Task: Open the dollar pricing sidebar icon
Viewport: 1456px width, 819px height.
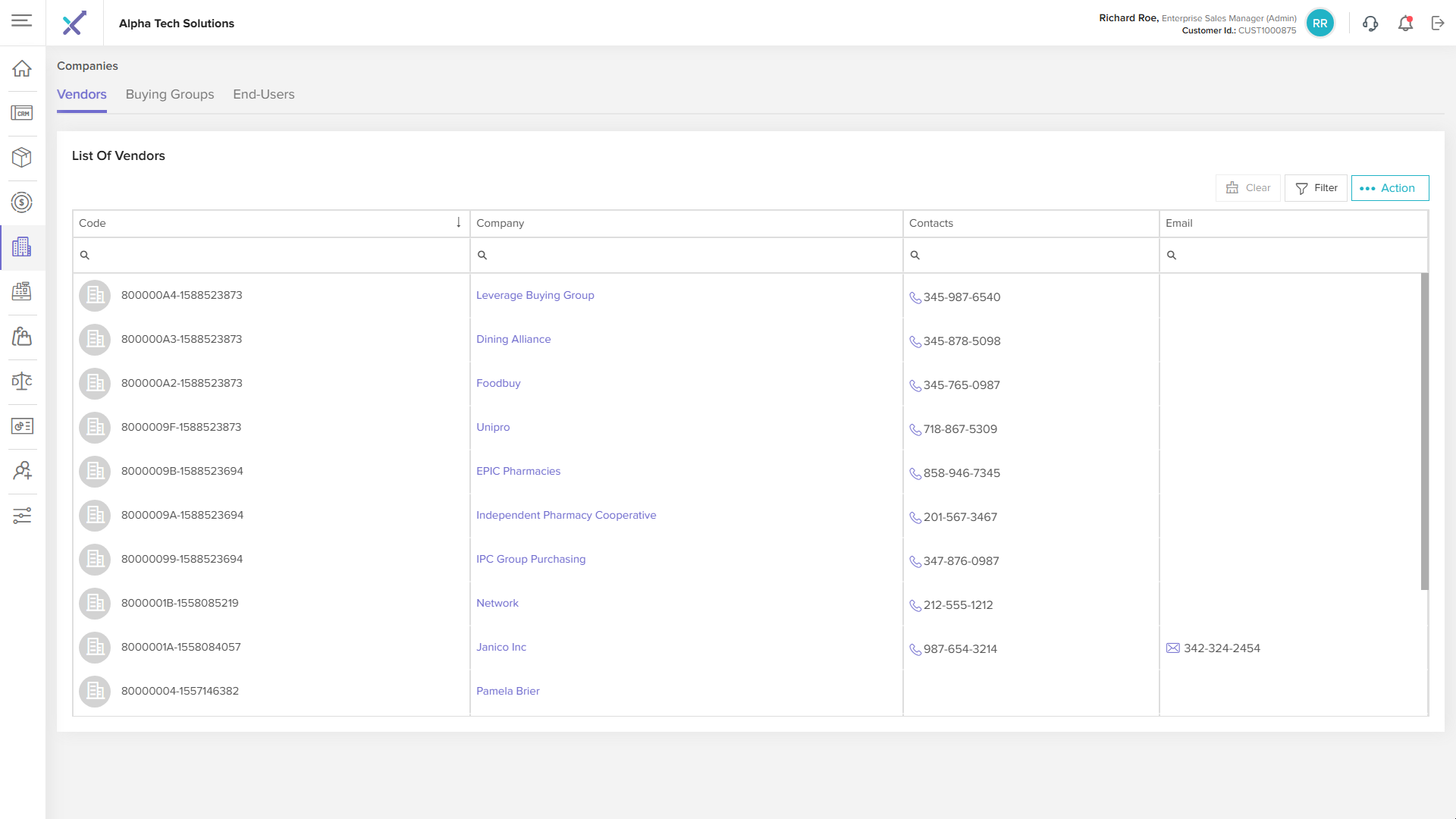Action: click(22, 202)
